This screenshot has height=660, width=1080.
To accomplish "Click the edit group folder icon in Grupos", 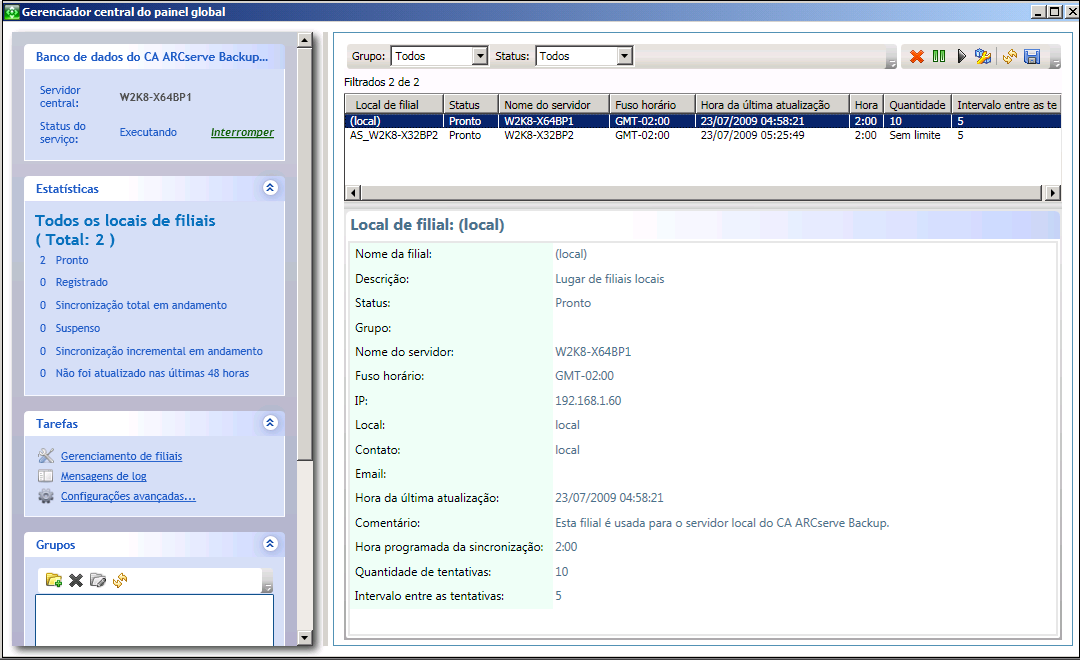I will point(98,580).
